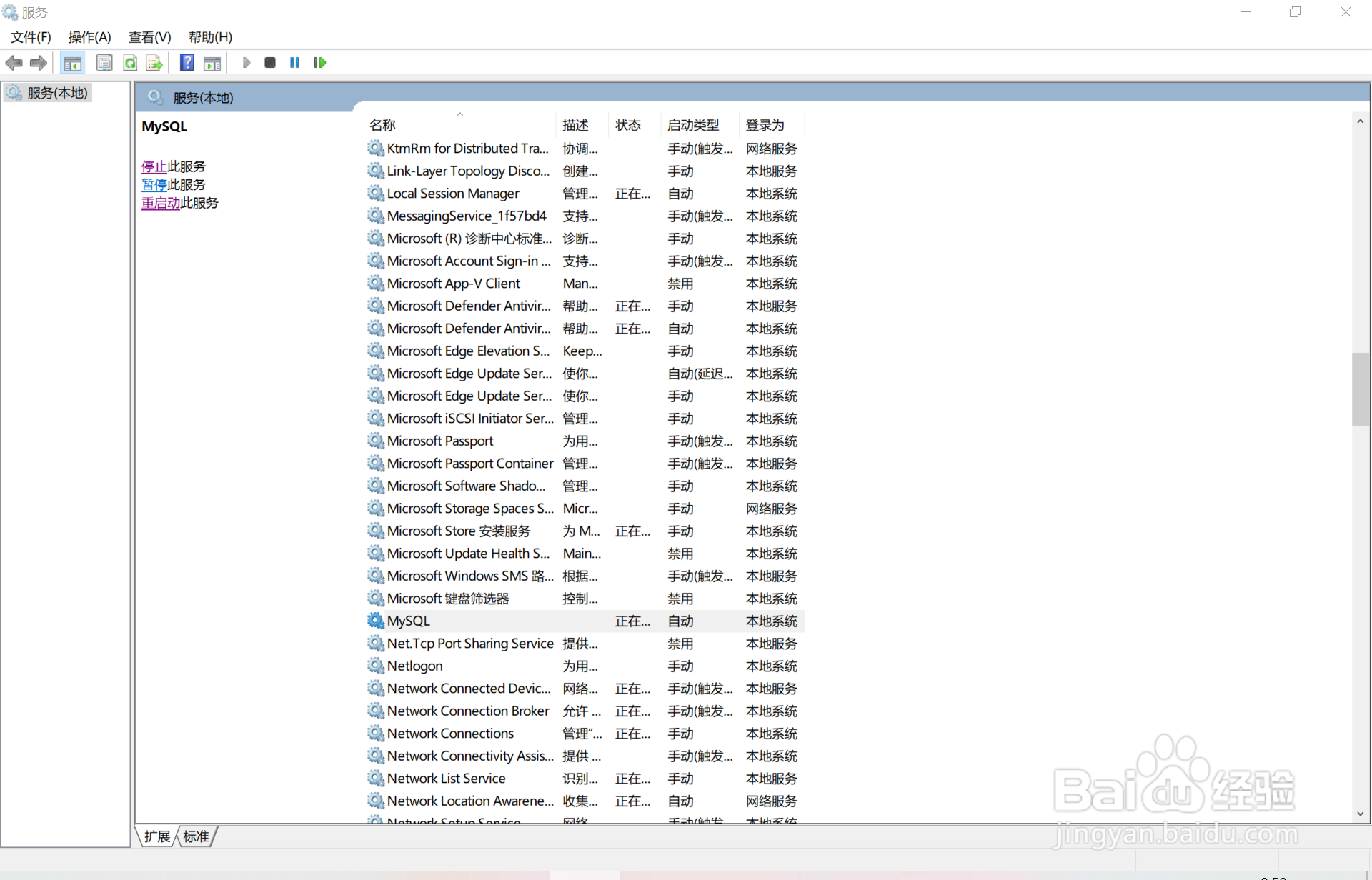Click the Pause Service icon

(x=294, y=63)
